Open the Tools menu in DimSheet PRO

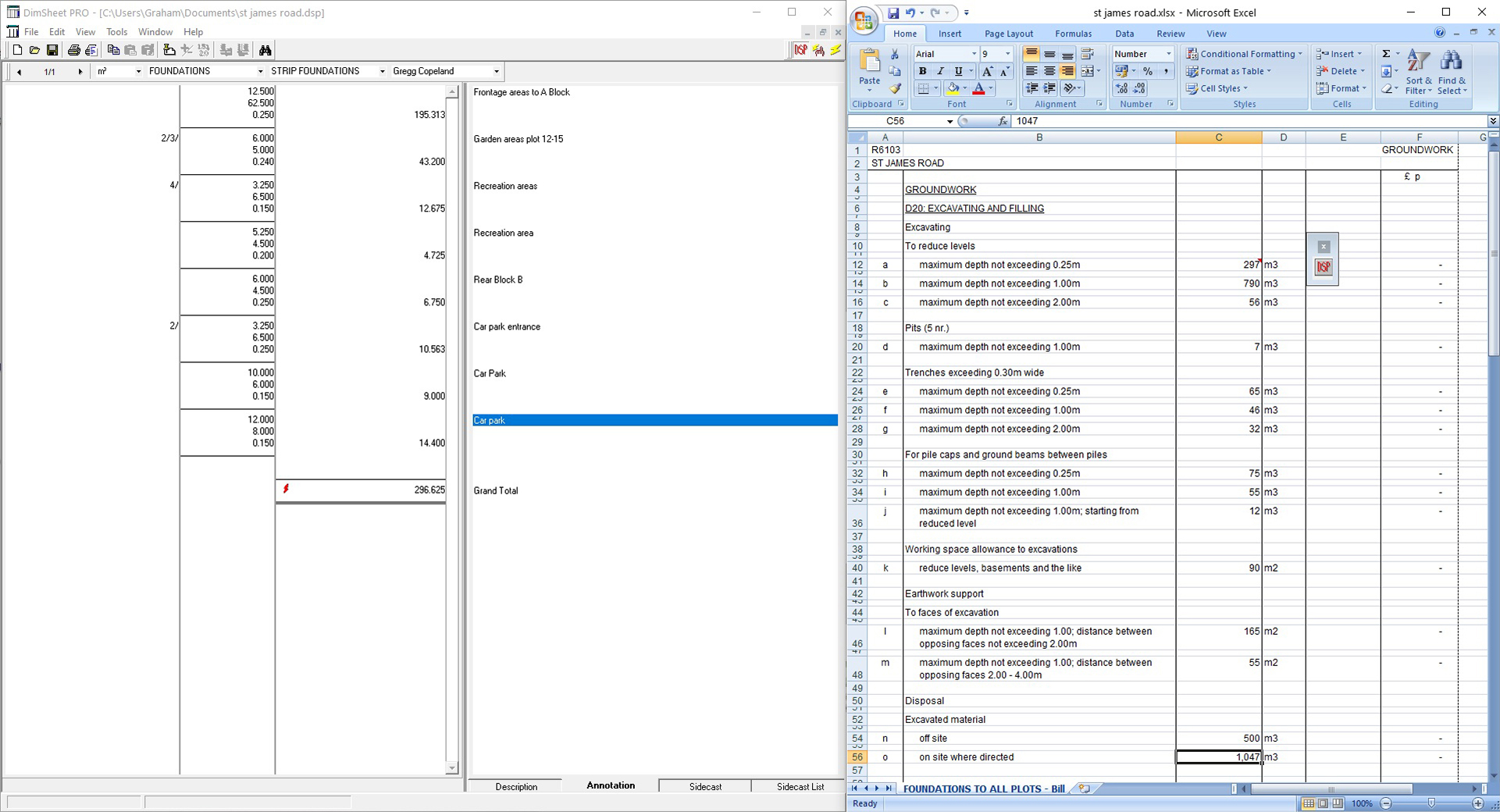(x=116, y=32)
